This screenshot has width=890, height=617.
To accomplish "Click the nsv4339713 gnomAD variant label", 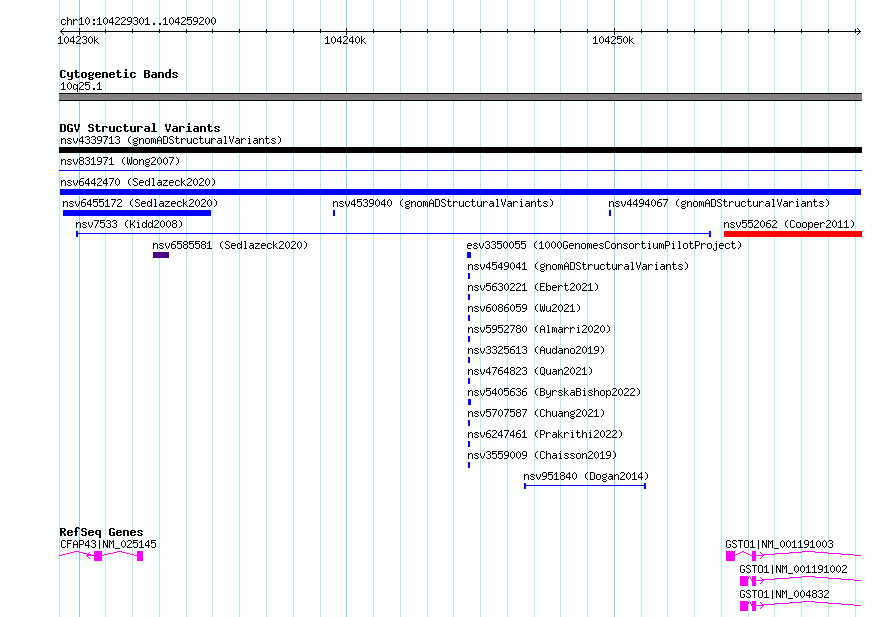I will coord(171,140).
